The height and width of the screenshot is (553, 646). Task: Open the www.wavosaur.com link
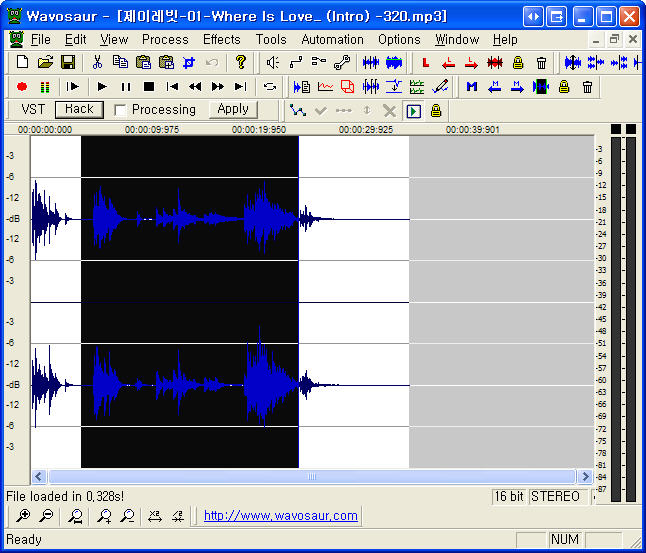(x=281, y=516)
